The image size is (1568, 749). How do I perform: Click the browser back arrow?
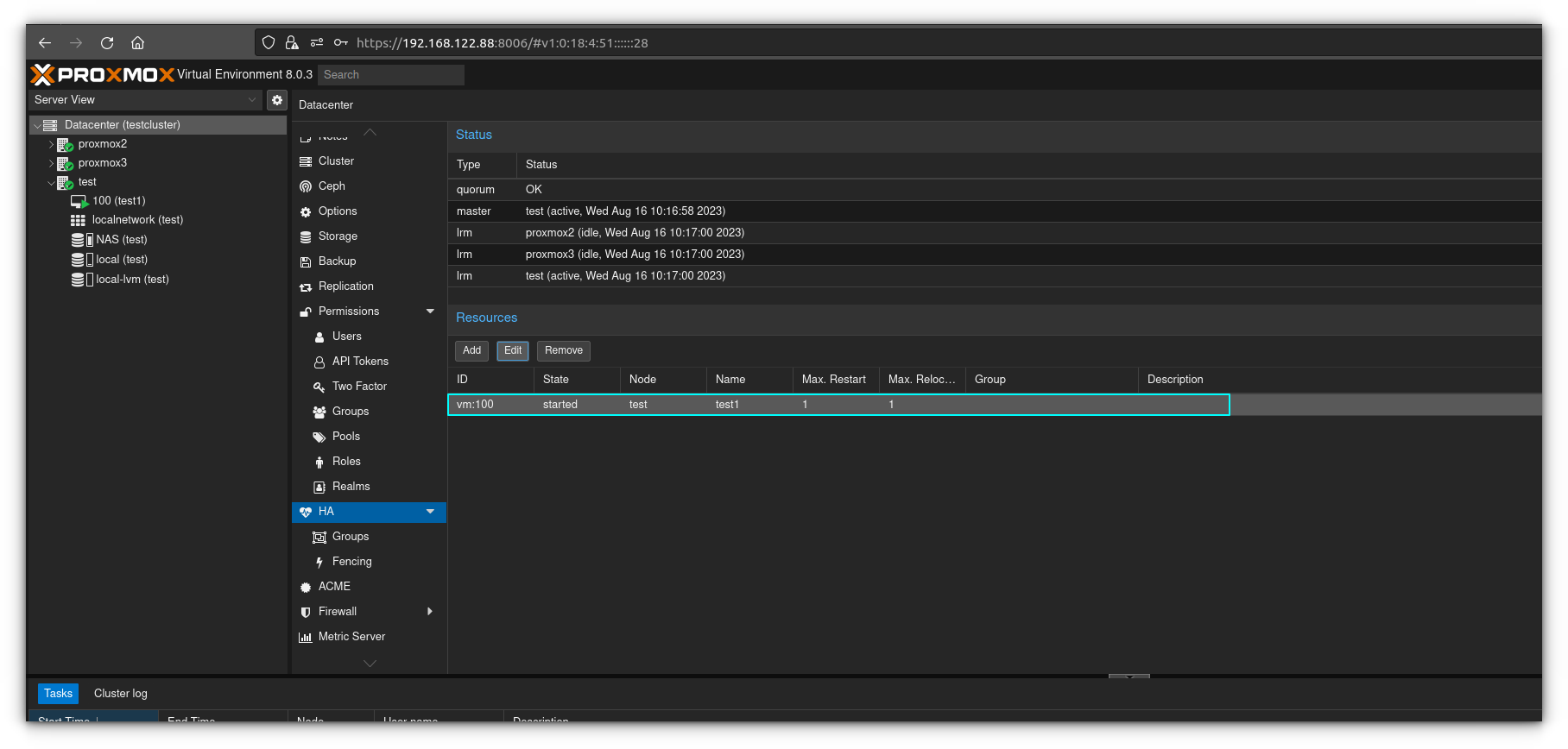point(45,42)
